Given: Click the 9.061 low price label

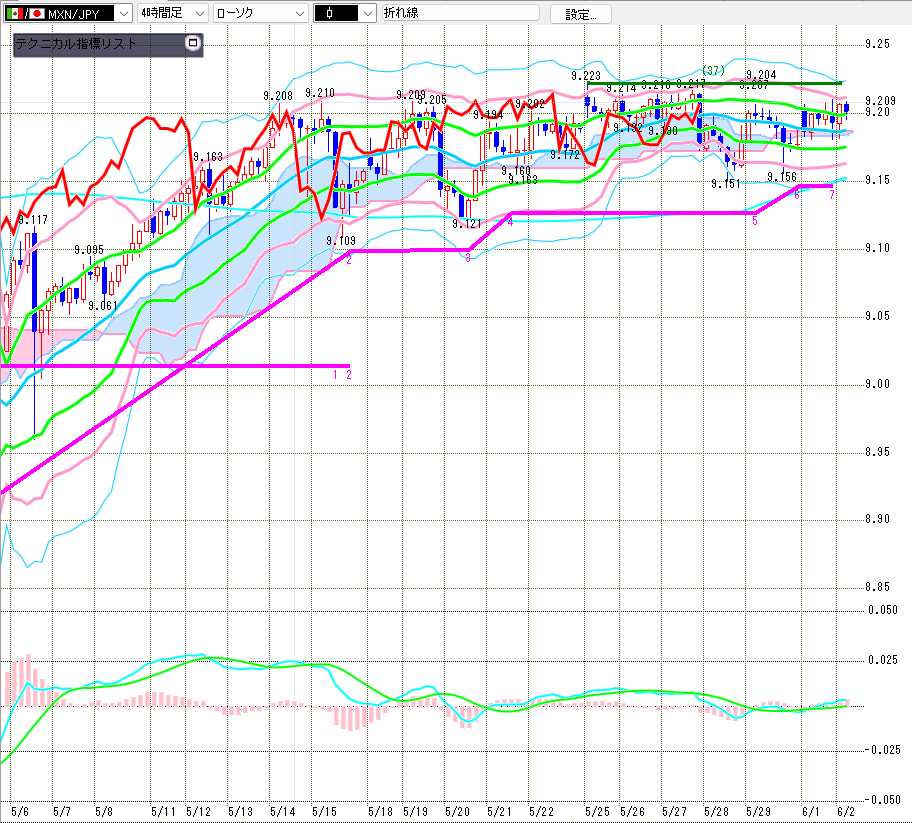Looking at the screenshot, I should 102,305.
